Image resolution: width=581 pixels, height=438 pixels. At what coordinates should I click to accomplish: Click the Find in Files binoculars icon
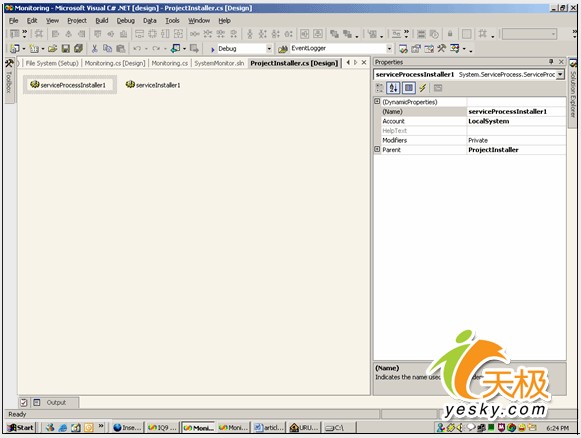pos(283,49)
